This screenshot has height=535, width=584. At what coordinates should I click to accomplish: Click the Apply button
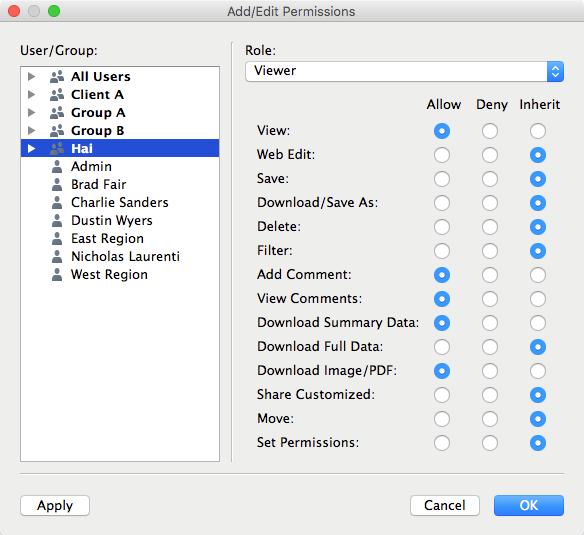coord(55,506)
